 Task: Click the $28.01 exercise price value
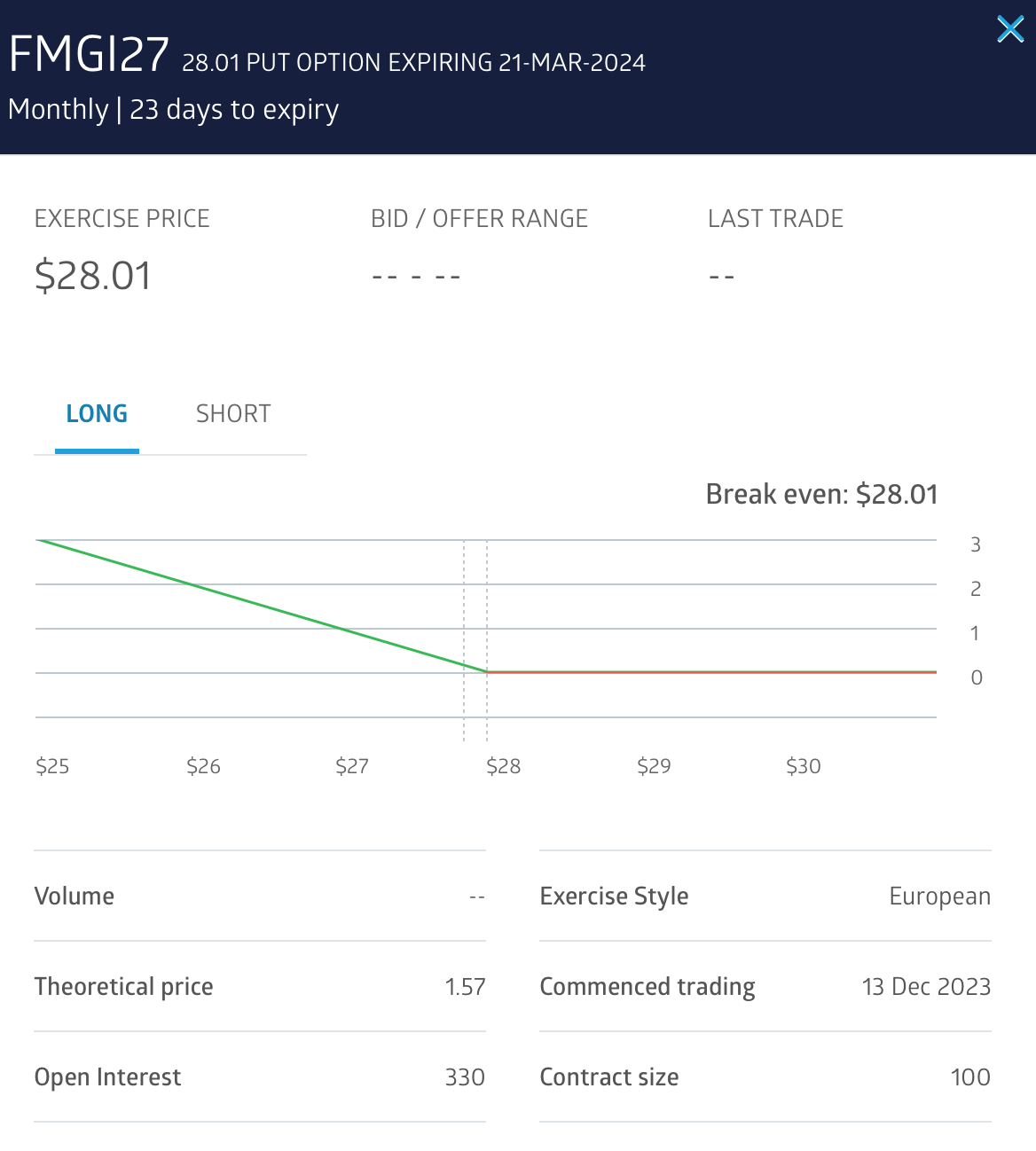point(93,276)
